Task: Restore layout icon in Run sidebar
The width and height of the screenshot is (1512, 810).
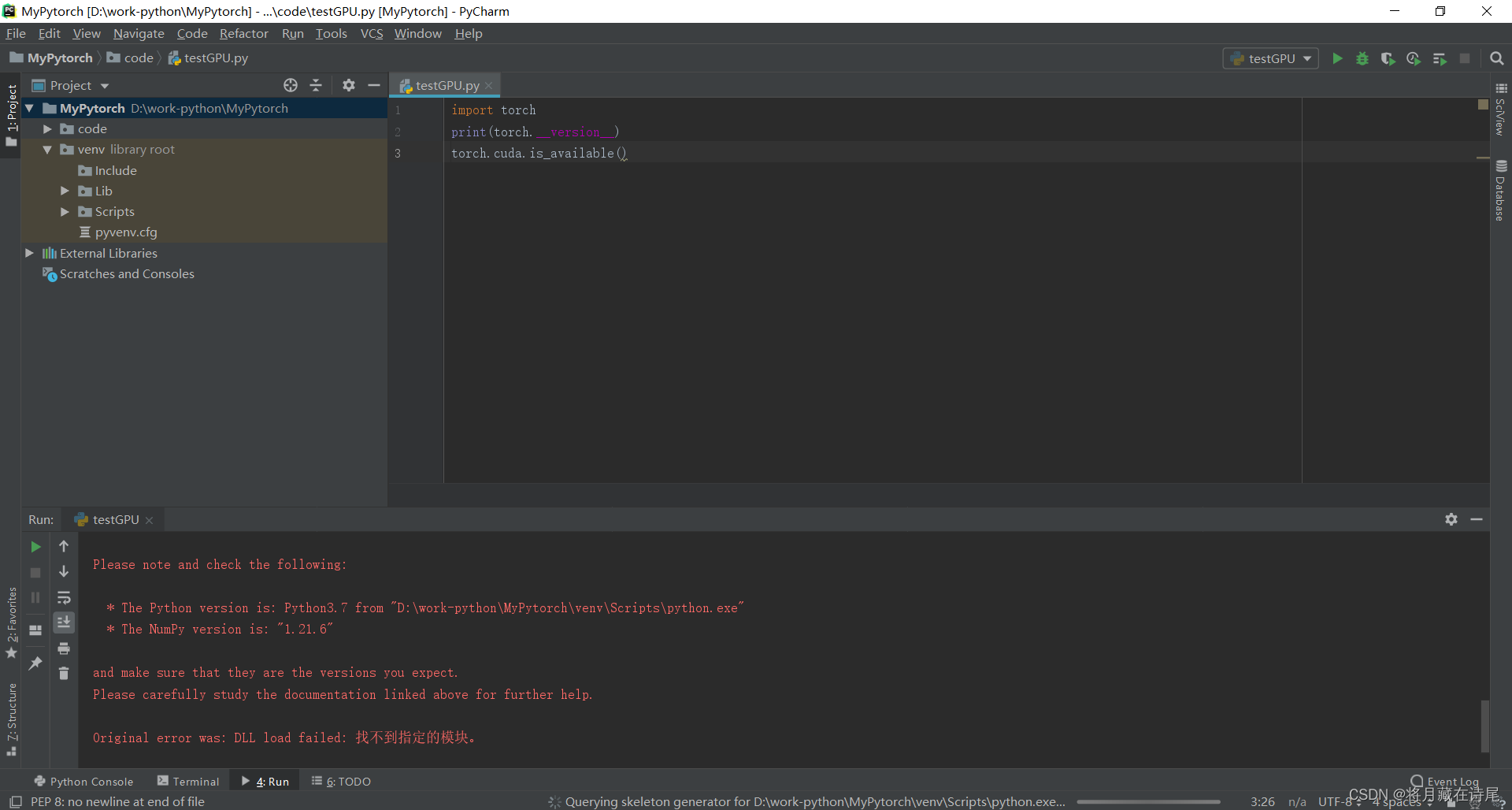Action: (x=35, y=630)
